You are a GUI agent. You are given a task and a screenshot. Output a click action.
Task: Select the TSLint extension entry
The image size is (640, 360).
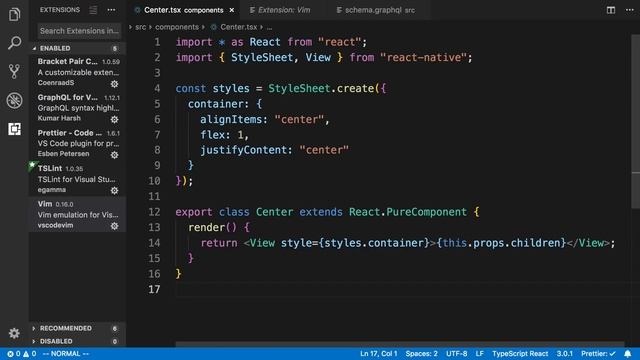click(78, 179)
